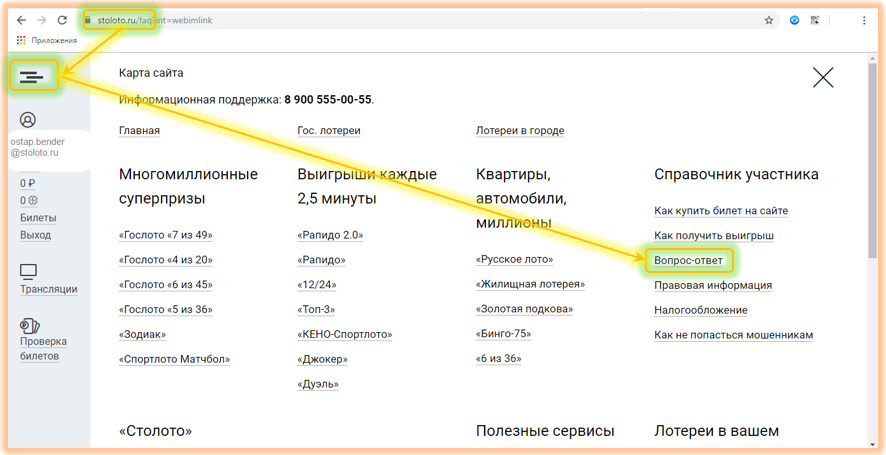
Task: Open the user profile avatar icon
Action: pyautogui.click(x=28, y=119)
